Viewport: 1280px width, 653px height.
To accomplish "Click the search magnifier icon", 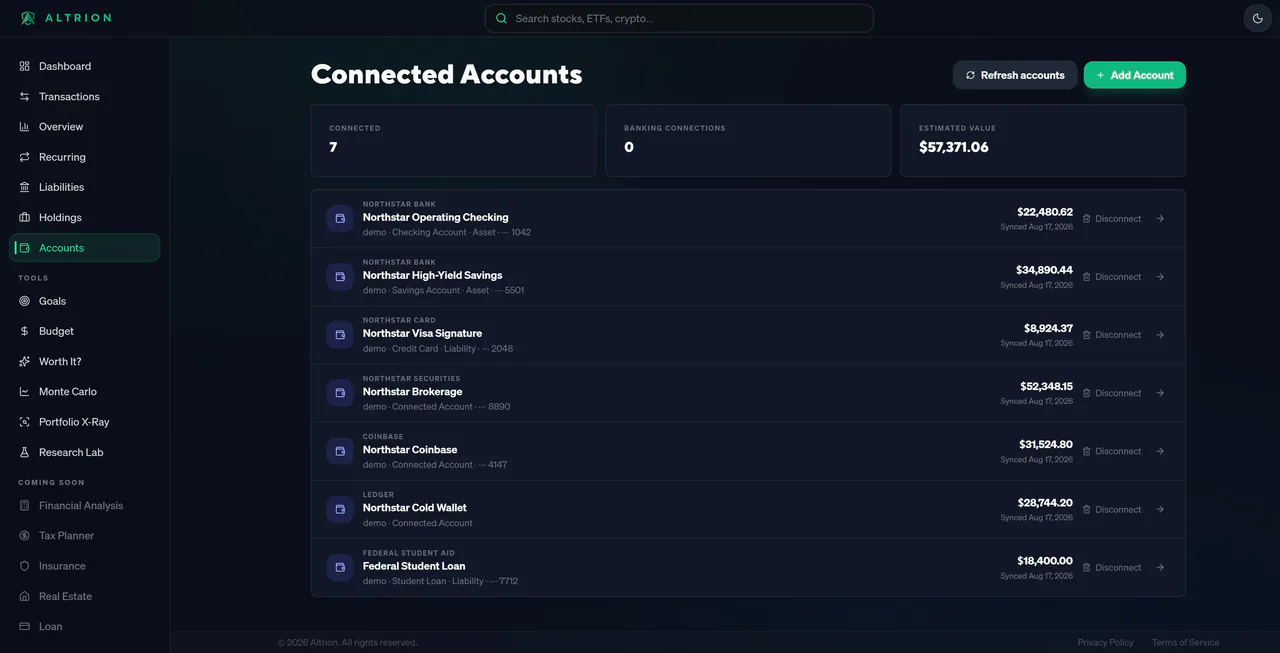I will pyautogui.click(x=501, y=18).
